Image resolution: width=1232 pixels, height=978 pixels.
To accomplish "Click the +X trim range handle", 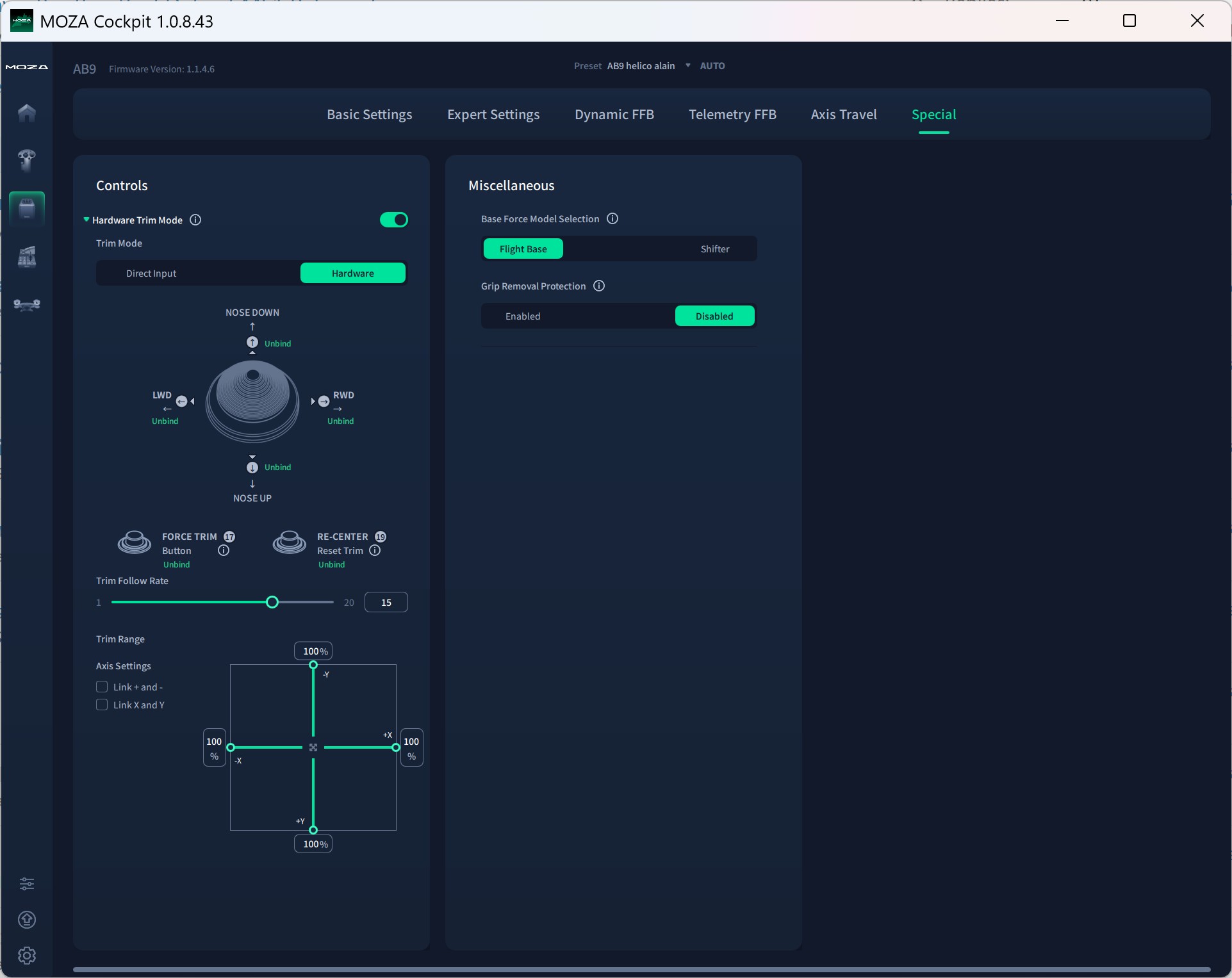I will [x=396, y=747].
